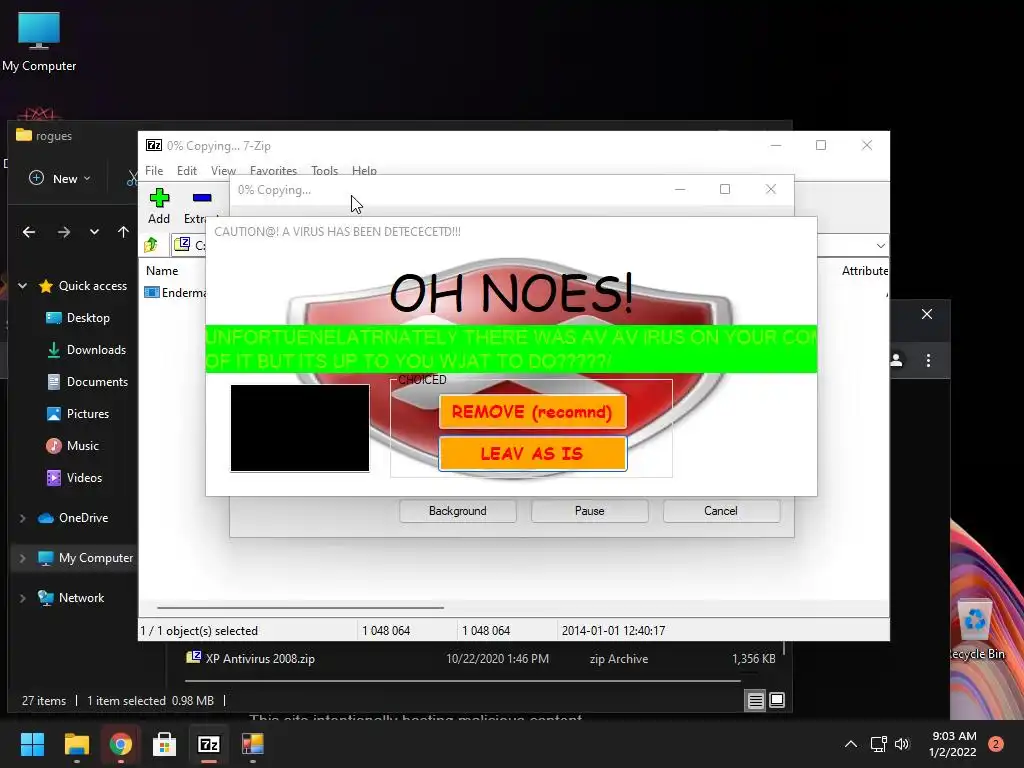
Task: Open Documents in Explorer sidebar
Action: (87, 381)
